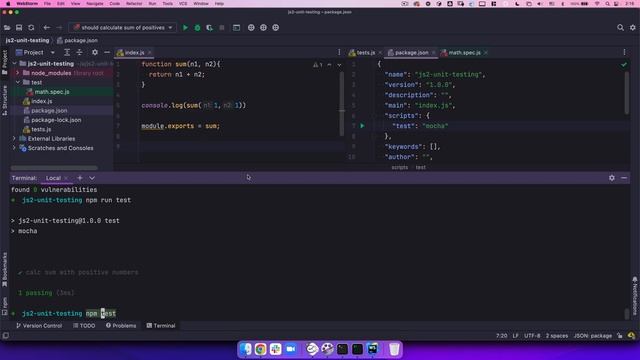Open the File menu

click(x=47, y=4)
